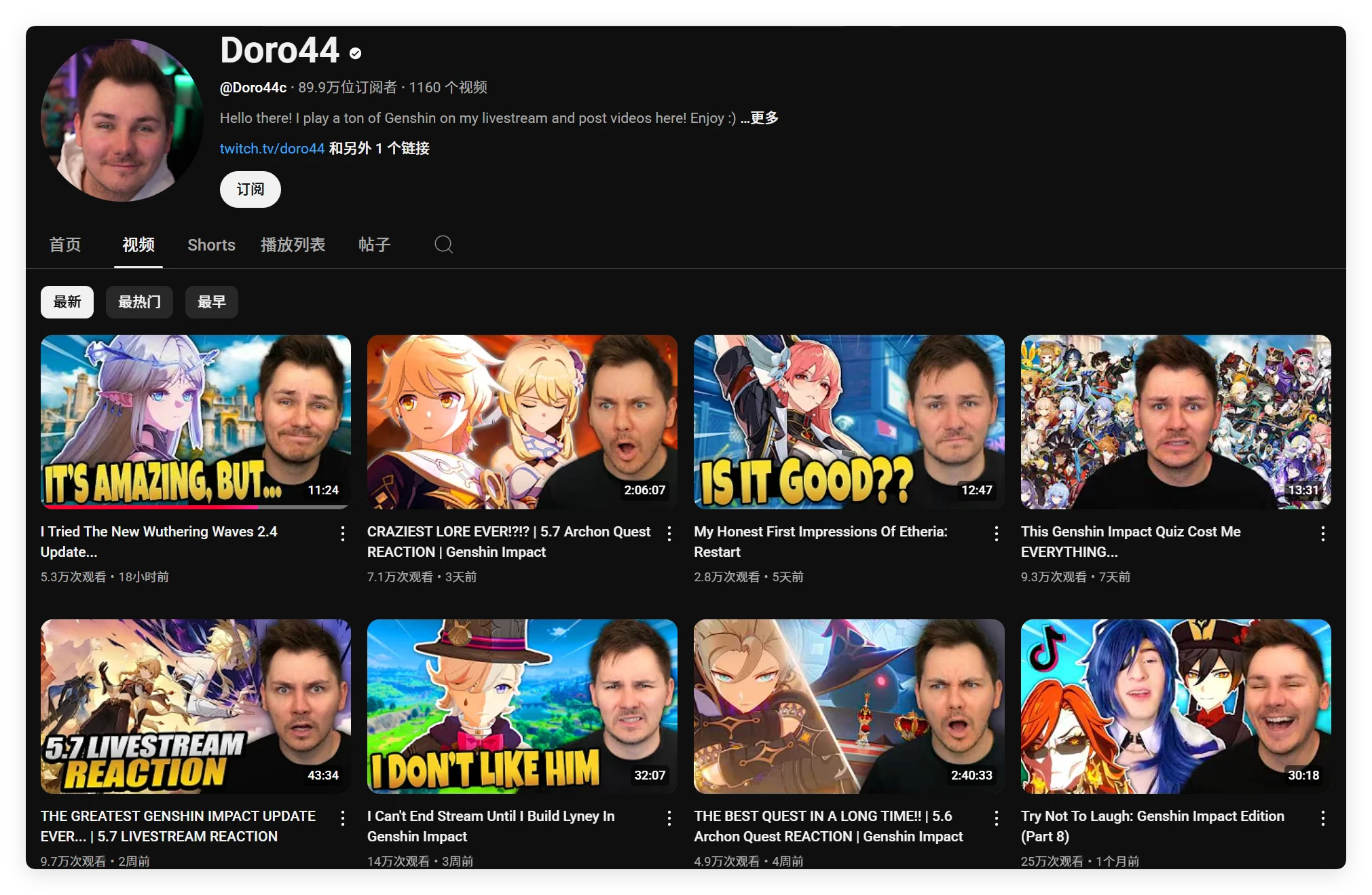Click the 32:07 duration badge
The height and width of the screenshot is (895, 1372).
650,775
